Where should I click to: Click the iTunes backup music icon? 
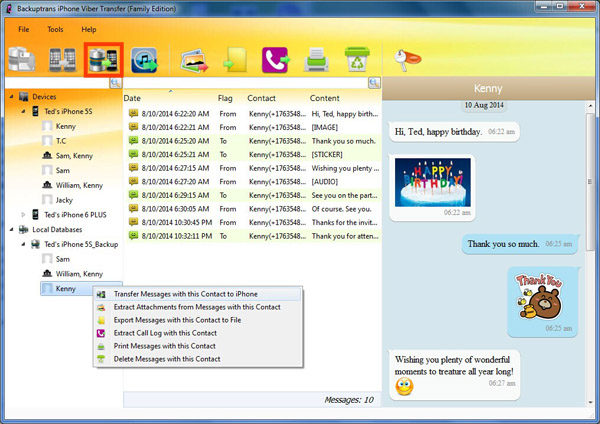[x=146, y=61]
